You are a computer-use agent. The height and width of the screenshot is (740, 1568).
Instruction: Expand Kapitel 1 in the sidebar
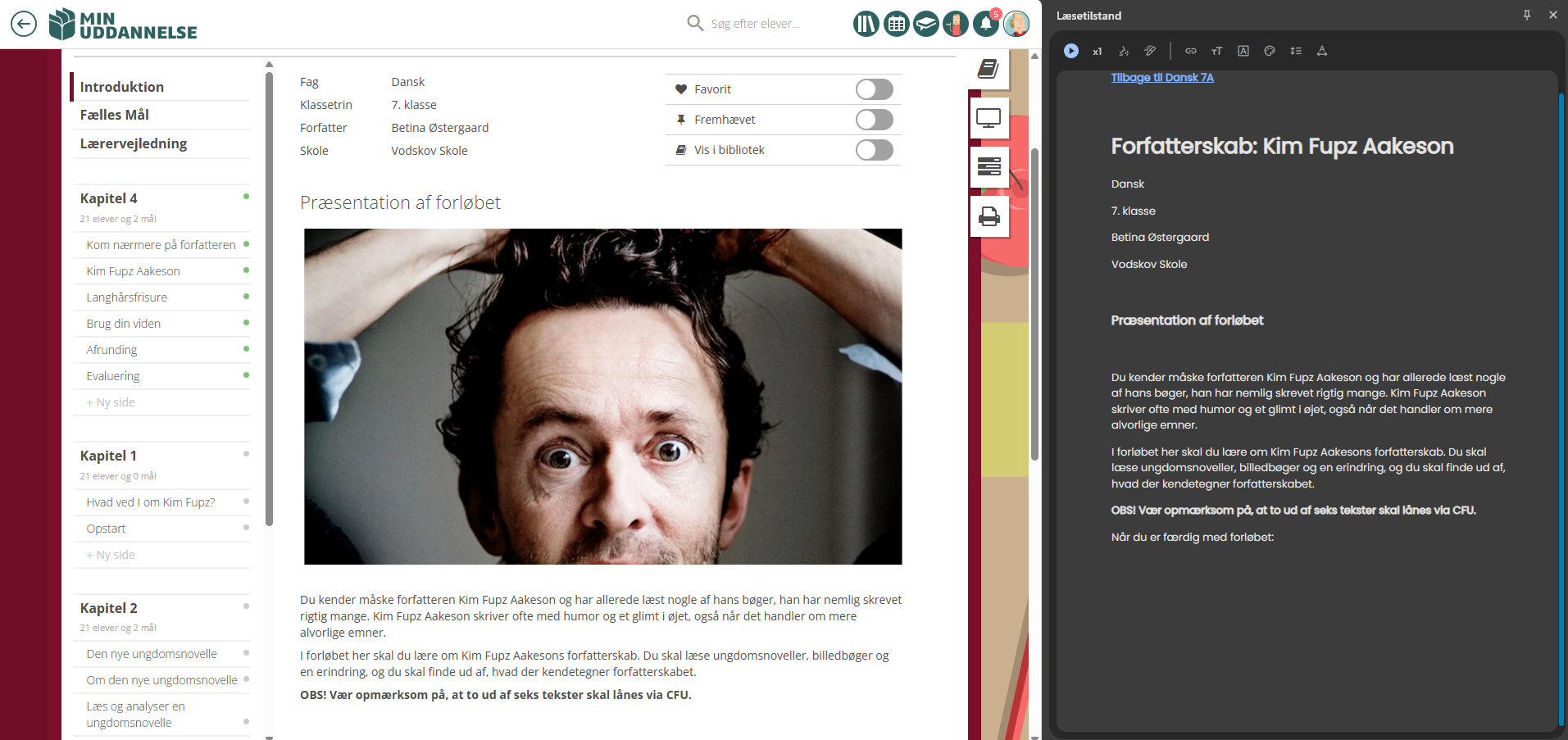[x=109, y=456]
